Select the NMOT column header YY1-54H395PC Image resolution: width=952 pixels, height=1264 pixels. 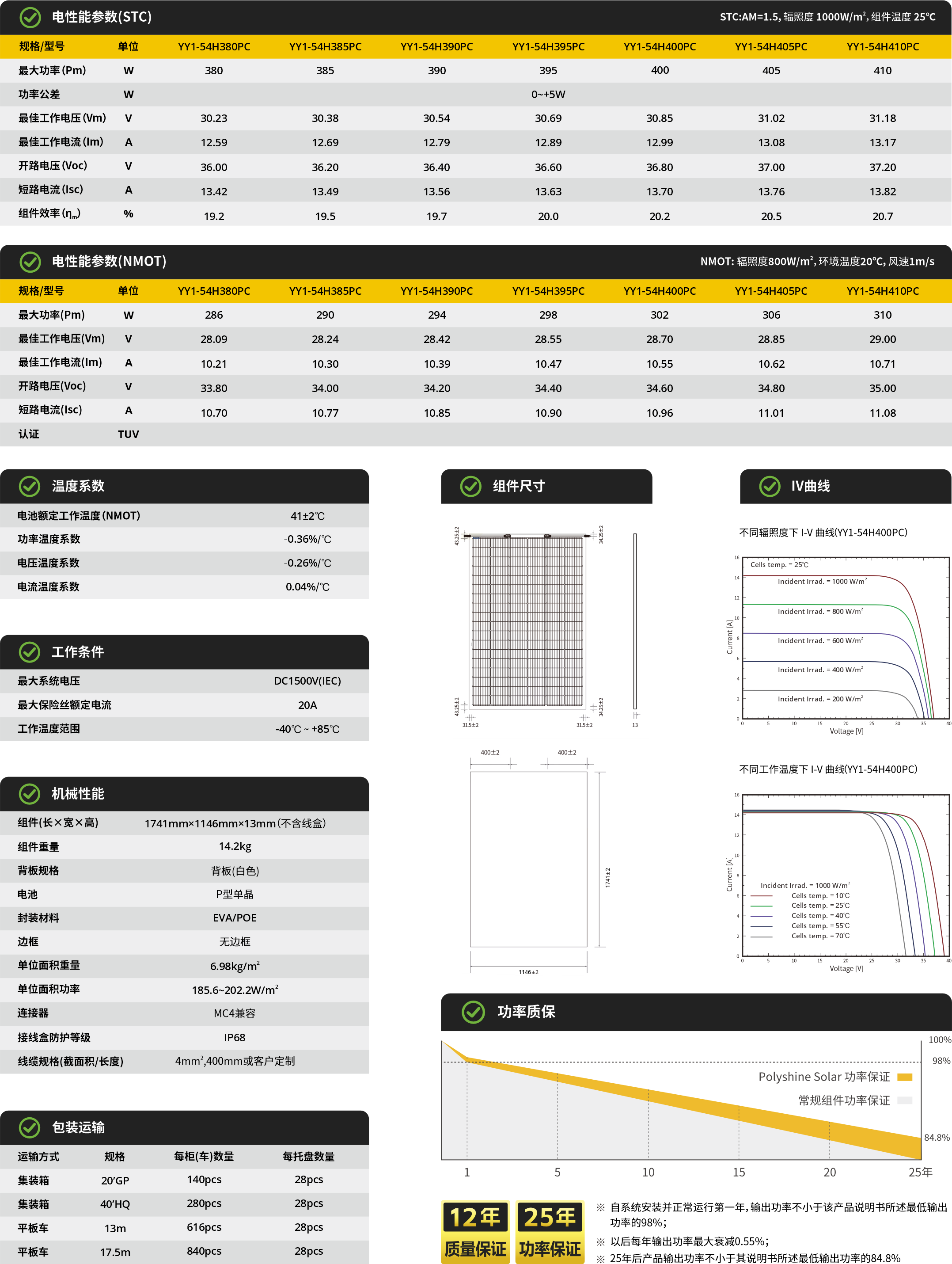pyautogui.click(x=548, y=291)
